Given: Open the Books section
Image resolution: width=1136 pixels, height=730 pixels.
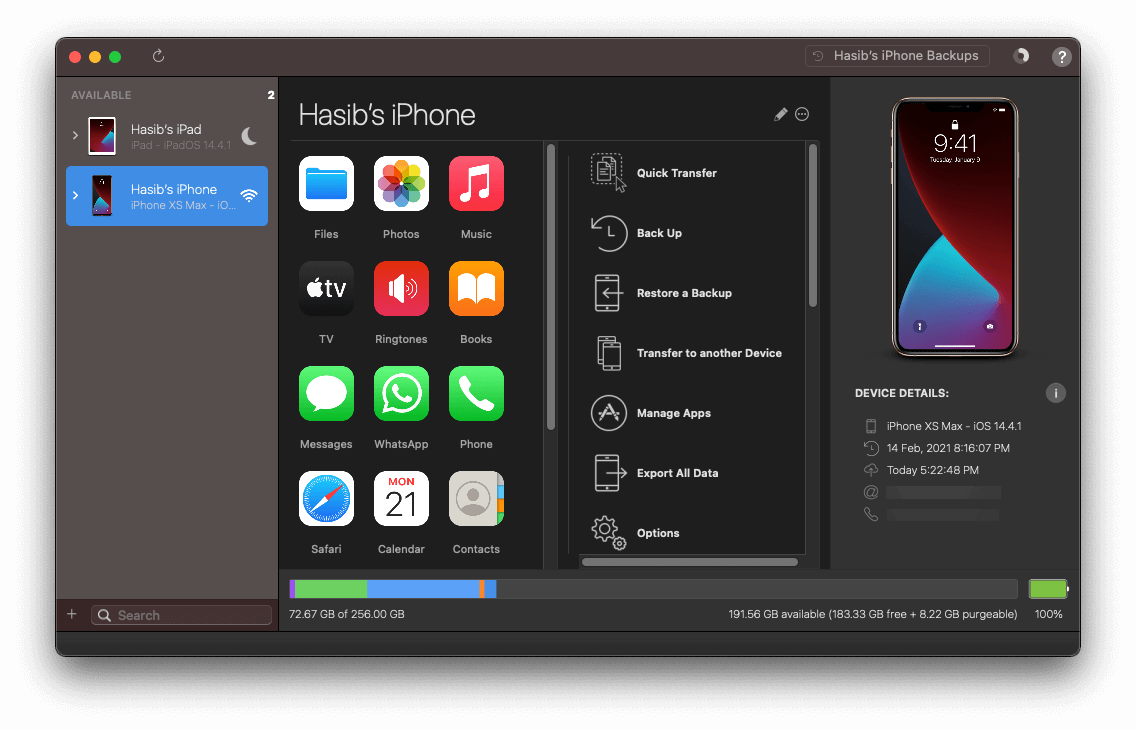Looking at the screenshot, I should [x=476, y=288].
